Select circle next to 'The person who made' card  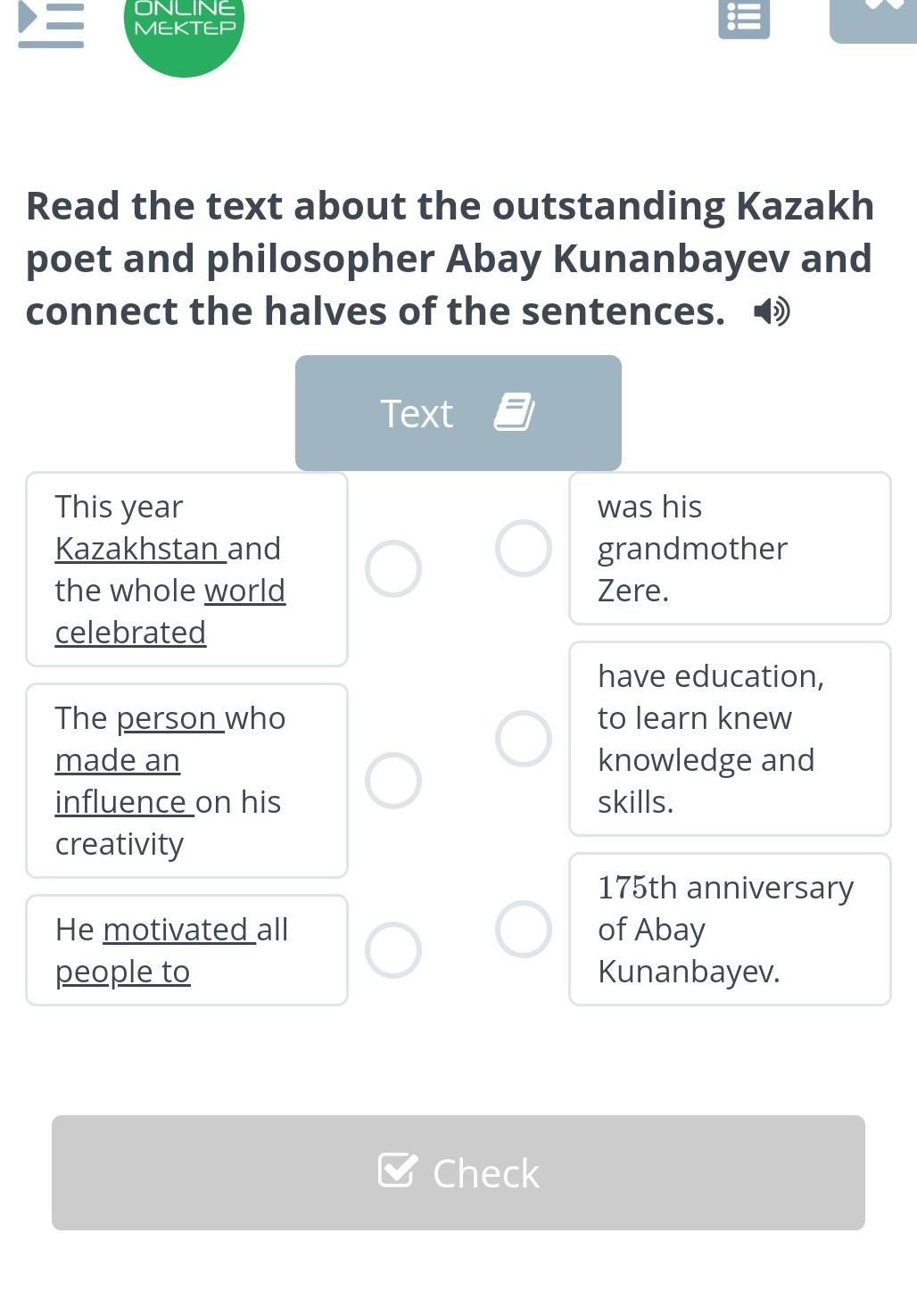tap(393, 781)
